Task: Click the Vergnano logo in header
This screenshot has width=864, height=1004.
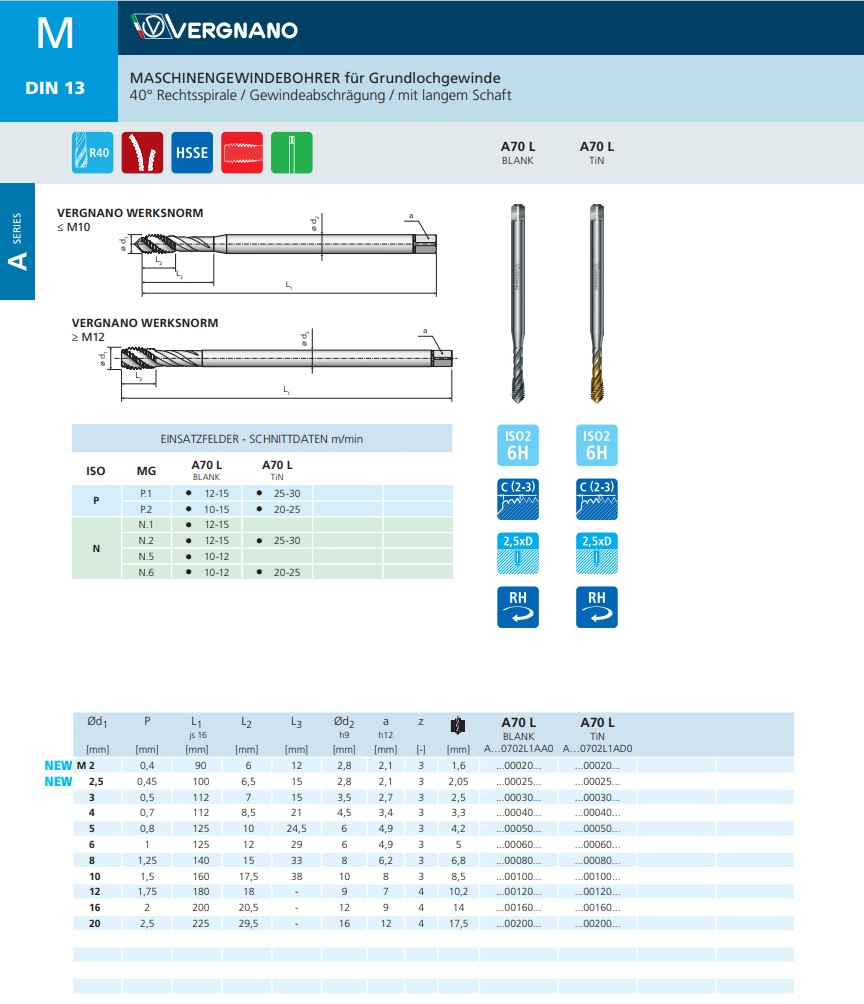Action: tap(216, 29)
